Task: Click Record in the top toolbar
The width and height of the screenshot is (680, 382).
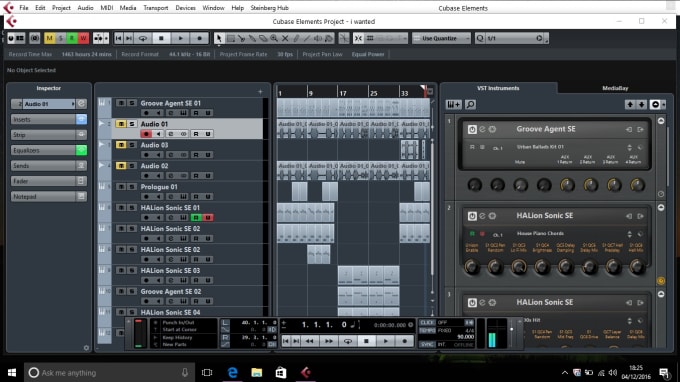Action: pyautogui.click(x=199, y=38)
